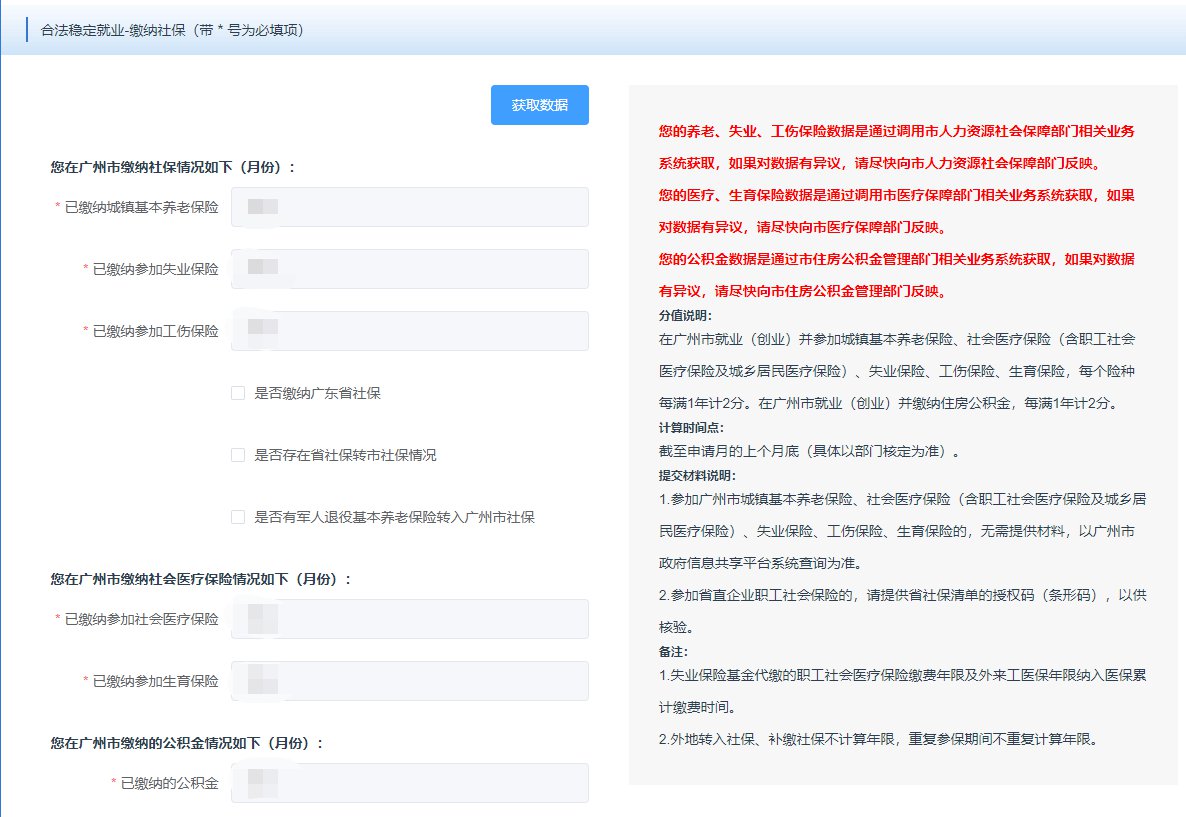Click the 备注 heading in the info panel
The image size is (1186, 817).
point(672,652)
